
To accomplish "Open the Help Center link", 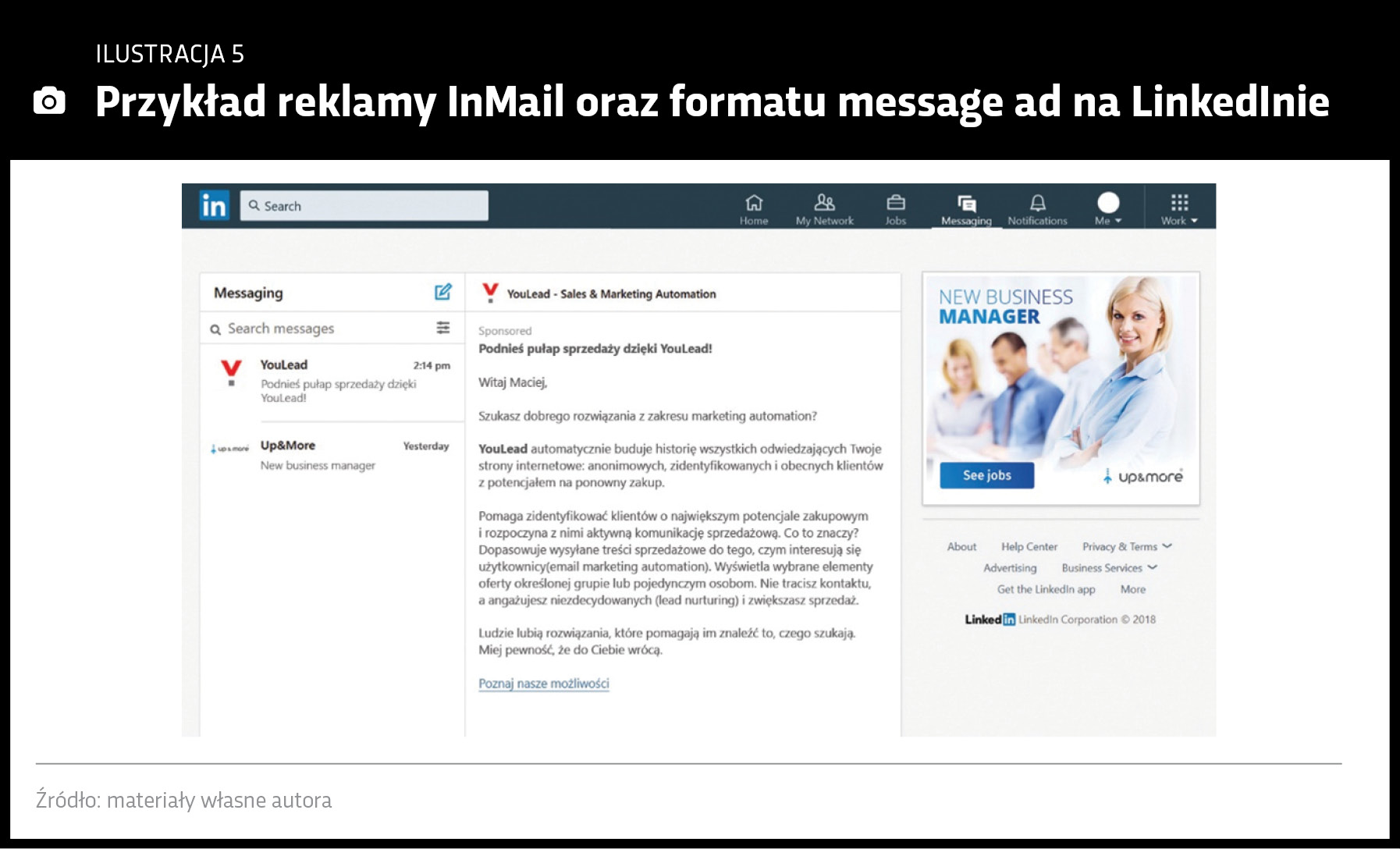I will click(1029, 547).
